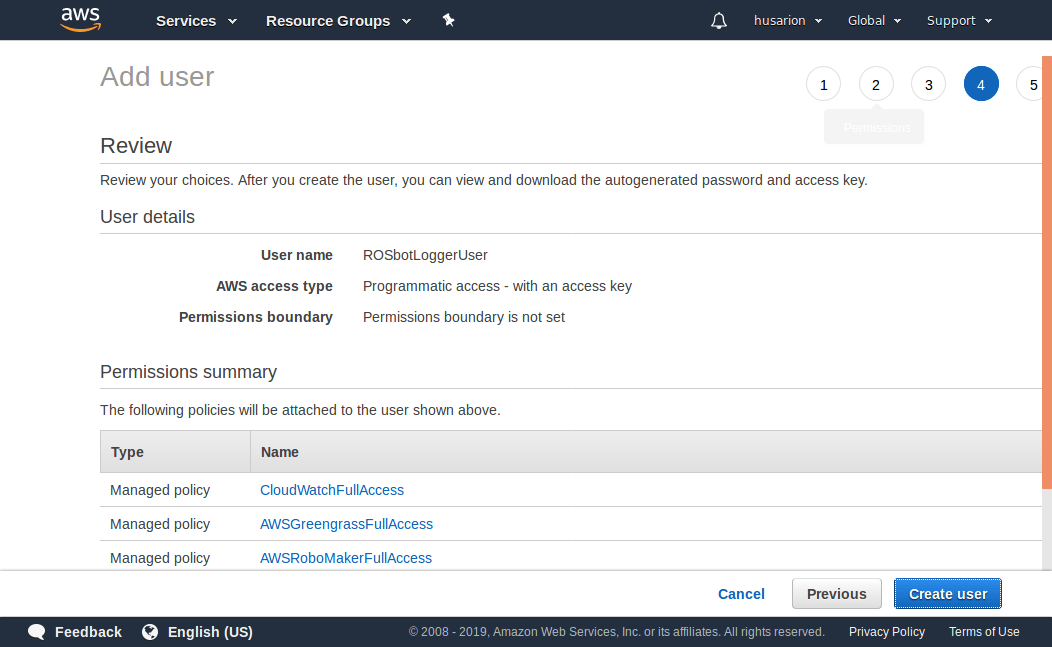Click the Feedback speech bubble icon
Screen dimensions: 1052x647
(37, 632)
